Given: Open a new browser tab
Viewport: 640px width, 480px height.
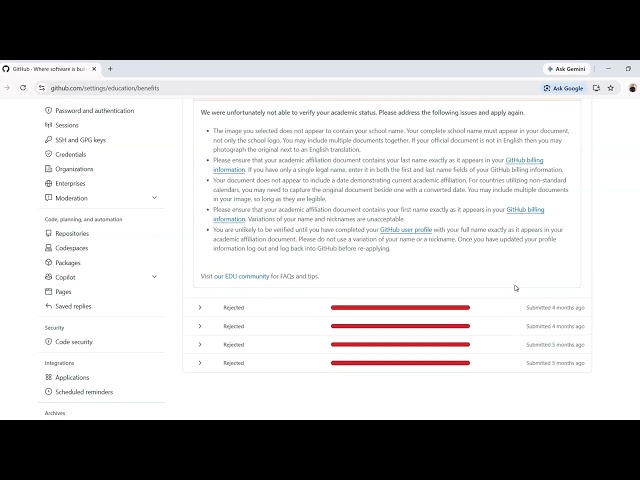Looking at the screenshot, I should pos(110,69).
